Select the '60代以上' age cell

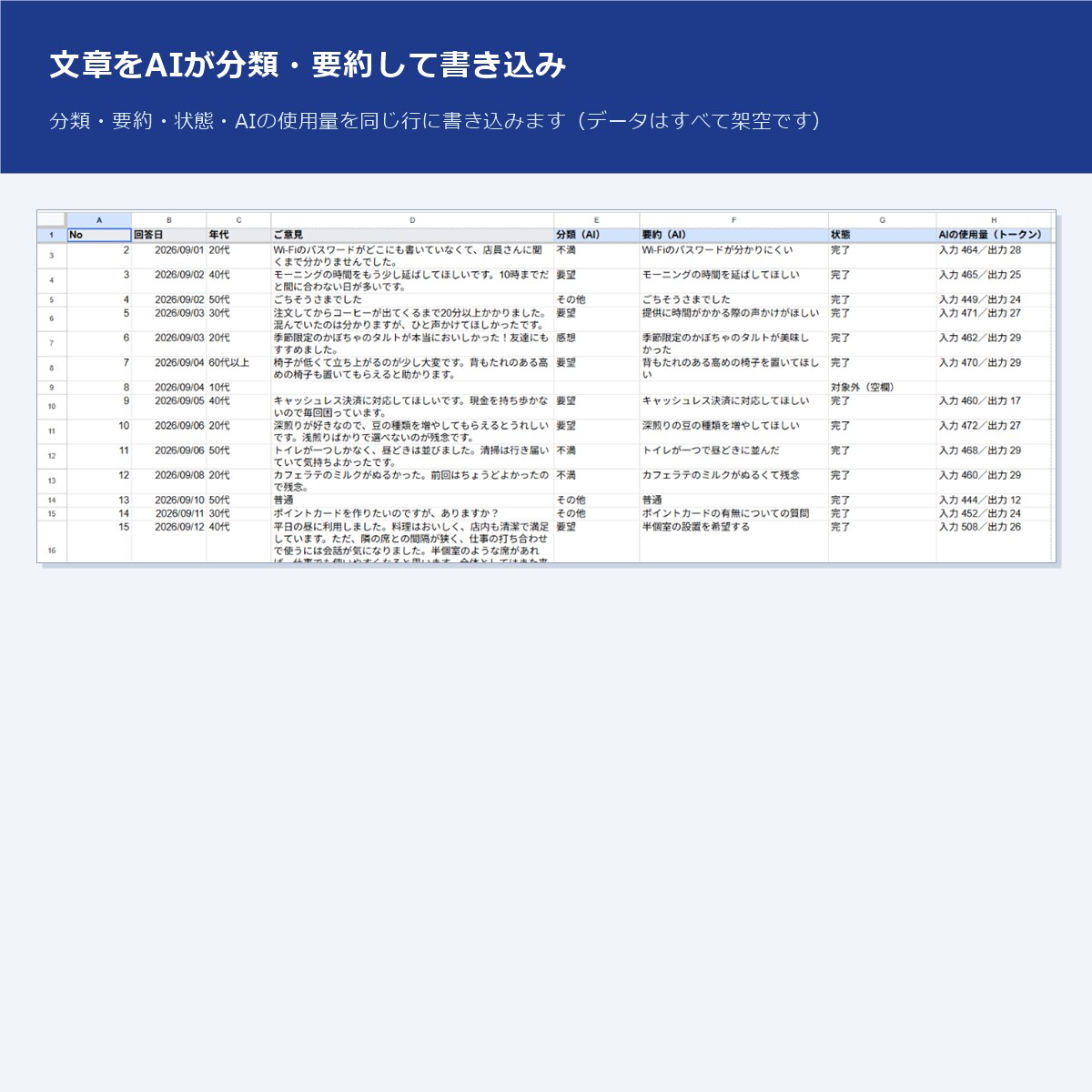click(238, 369)
